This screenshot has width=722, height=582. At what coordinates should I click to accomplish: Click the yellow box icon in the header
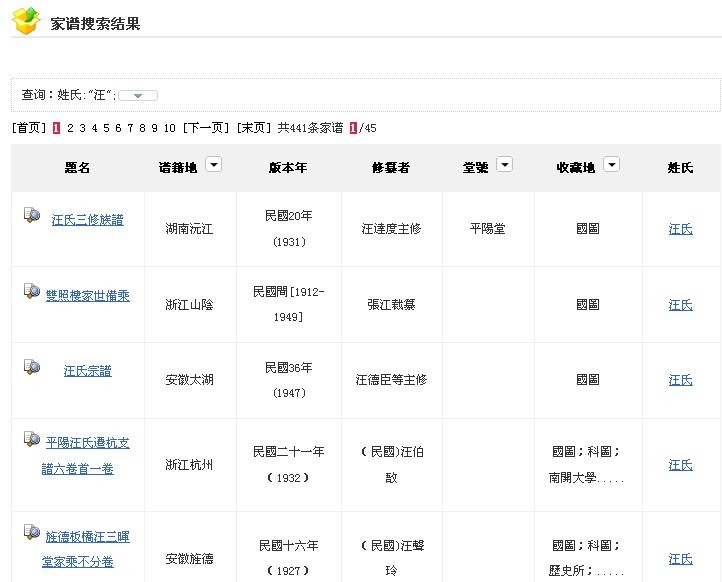click(26, 20)
